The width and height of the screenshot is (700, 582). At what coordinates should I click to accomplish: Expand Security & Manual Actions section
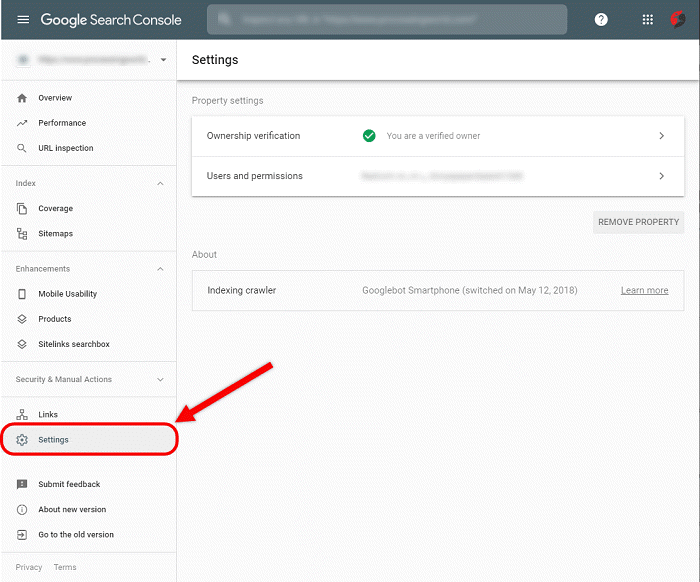(x=161, y=380)
